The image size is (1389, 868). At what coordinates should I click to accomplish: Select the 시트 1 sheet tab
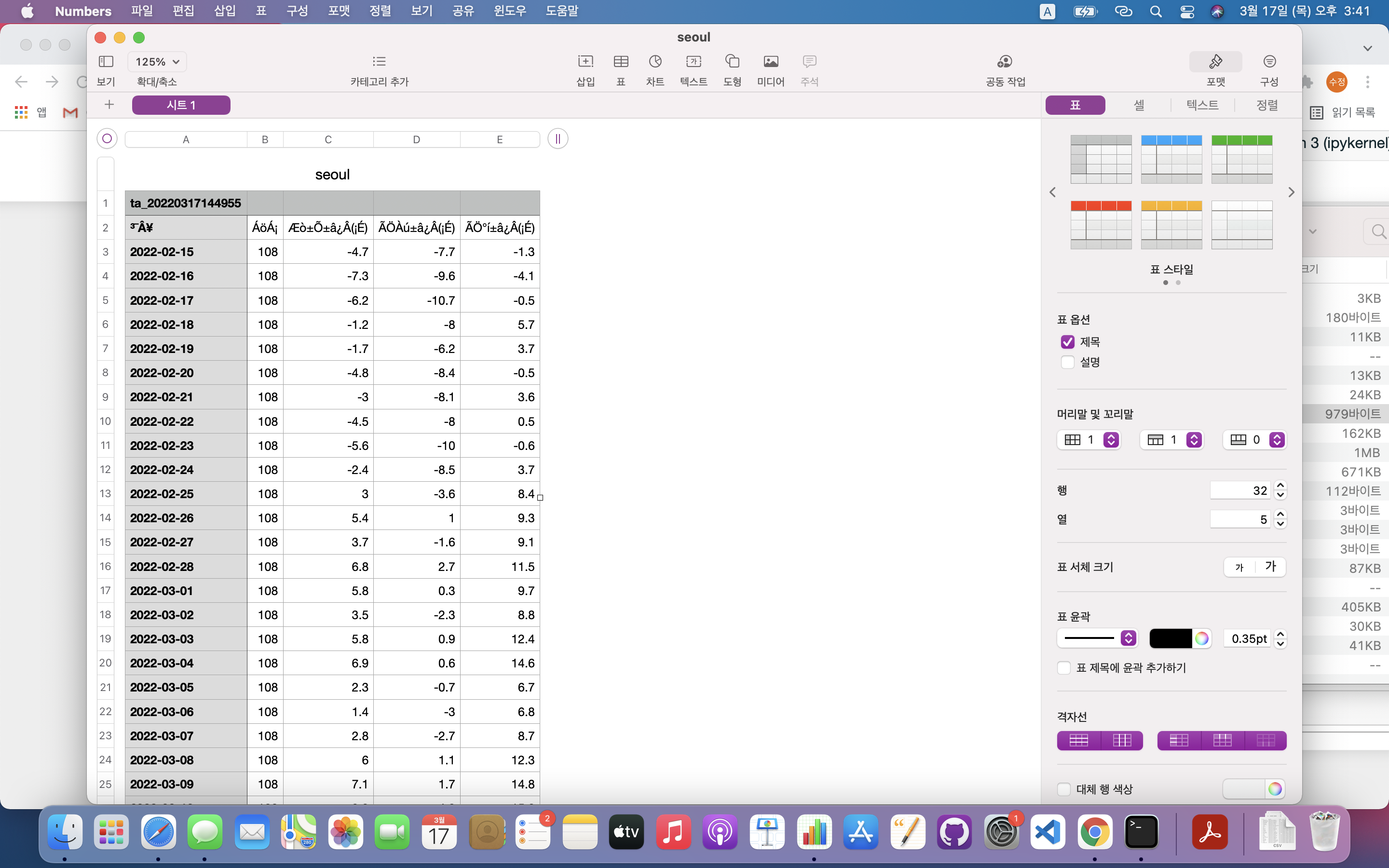181,105
